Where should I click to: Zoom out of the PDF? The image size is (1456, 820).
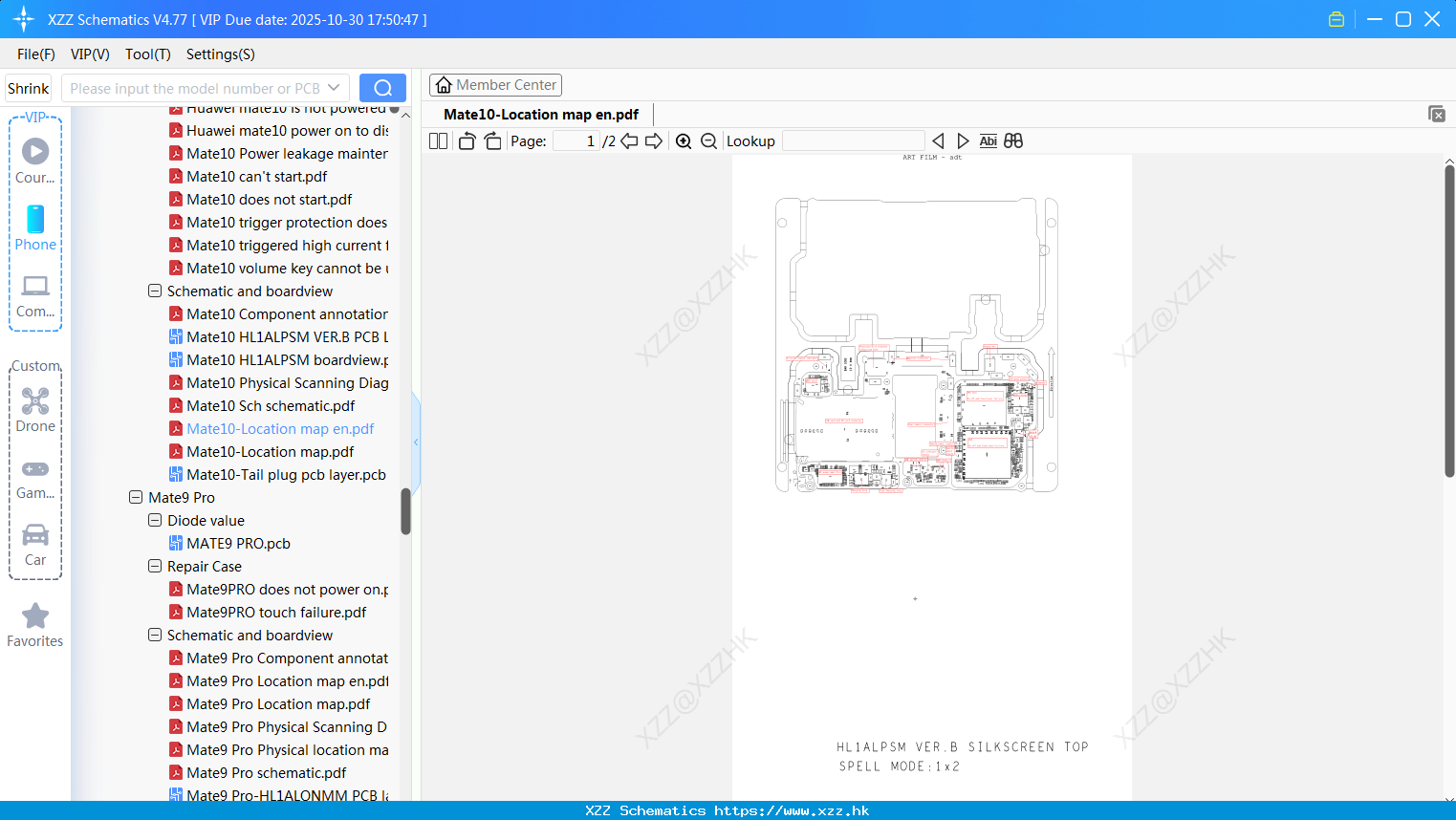tap(708, 140)
